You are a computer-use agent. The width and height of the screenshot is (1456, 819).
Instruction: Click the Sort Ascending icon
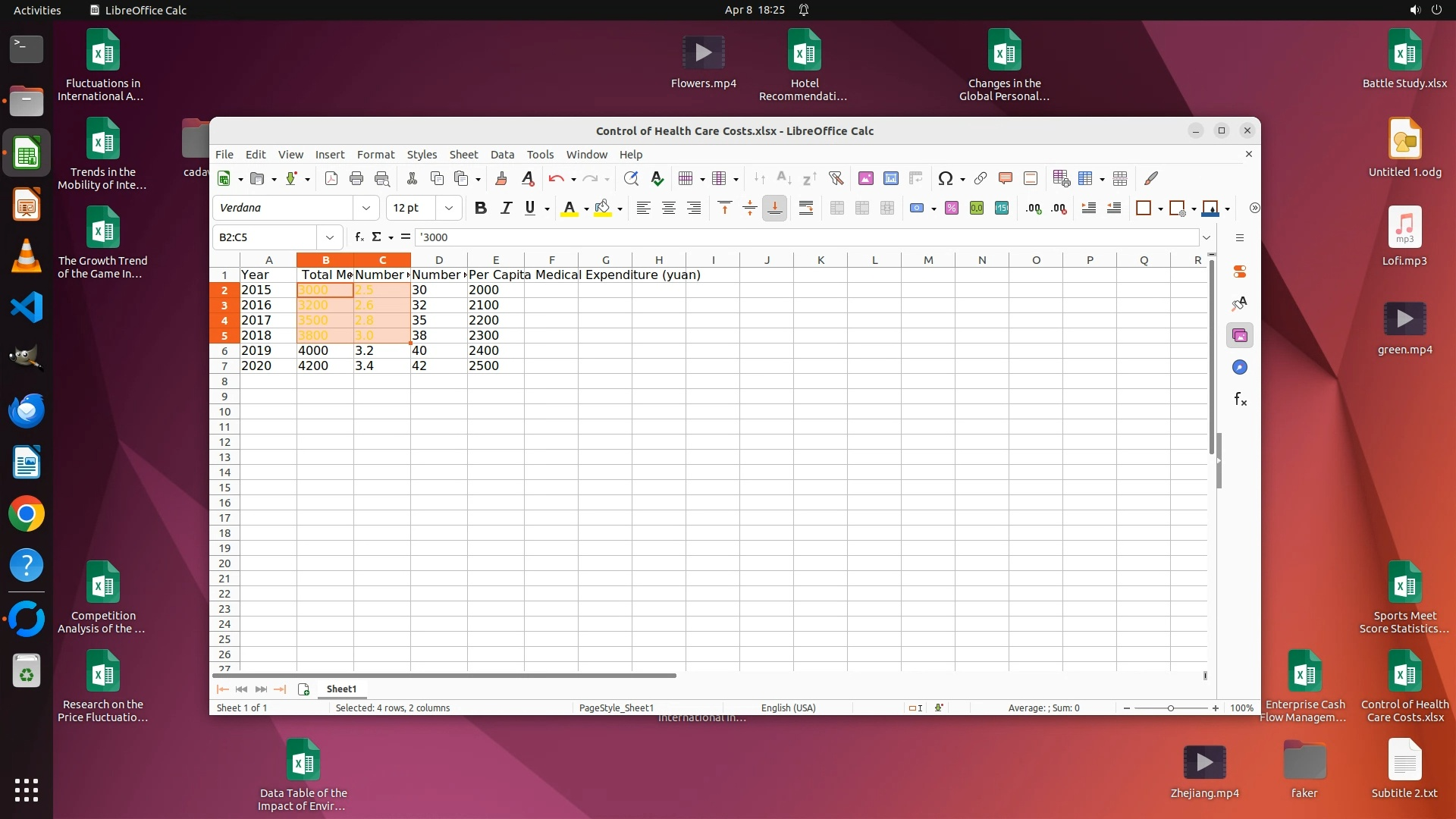tap(784, 179)
